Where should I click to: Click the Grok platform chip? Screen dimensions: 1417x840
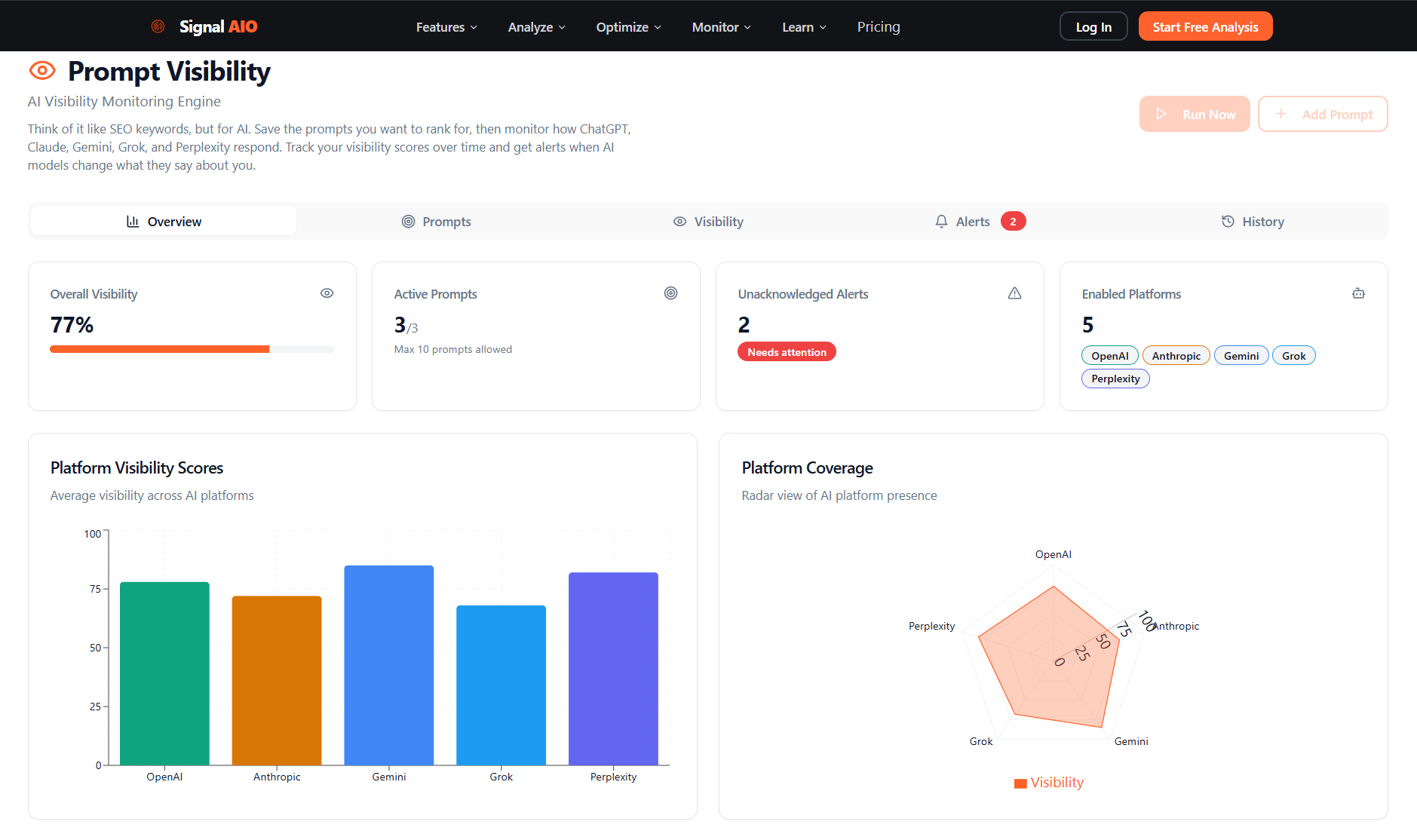point(1294,355)
